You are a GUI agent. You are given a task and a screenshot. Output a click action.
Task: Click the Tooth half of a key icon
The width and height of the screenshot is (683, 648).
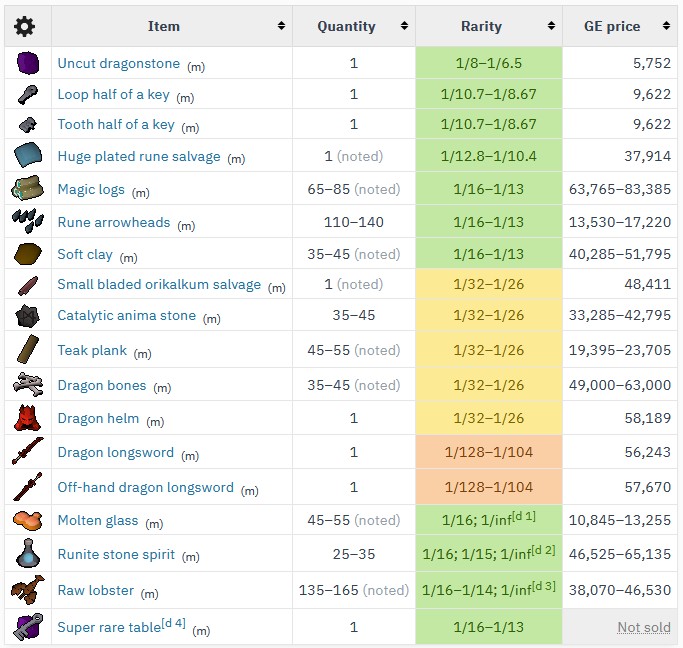(x=28, y=125)
